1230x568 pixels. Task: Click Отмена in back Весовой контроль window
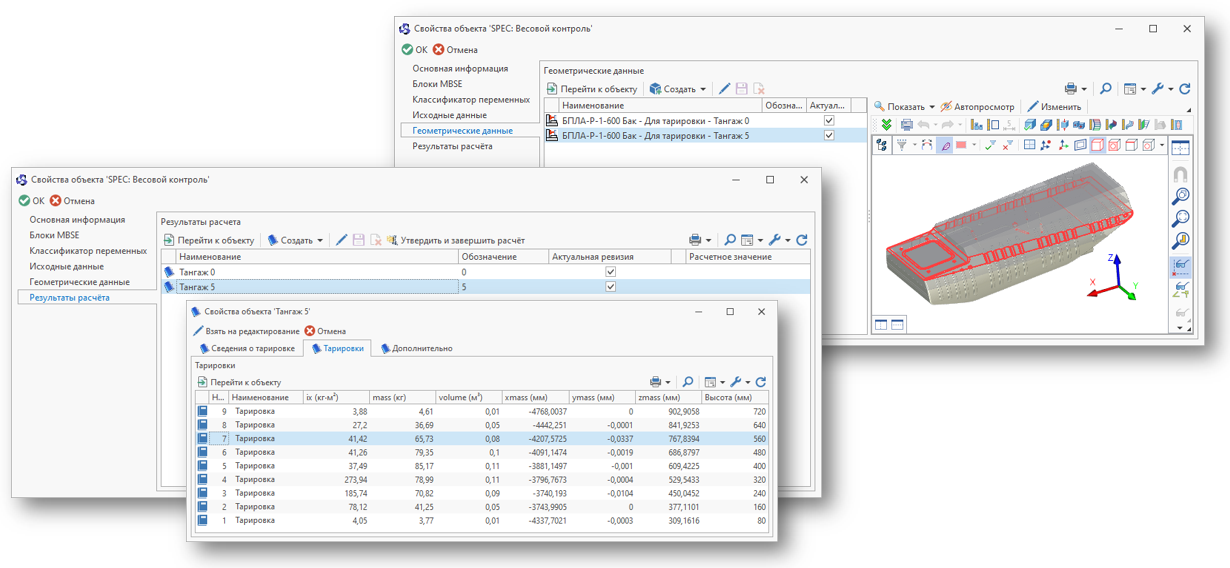coord(454,50)
